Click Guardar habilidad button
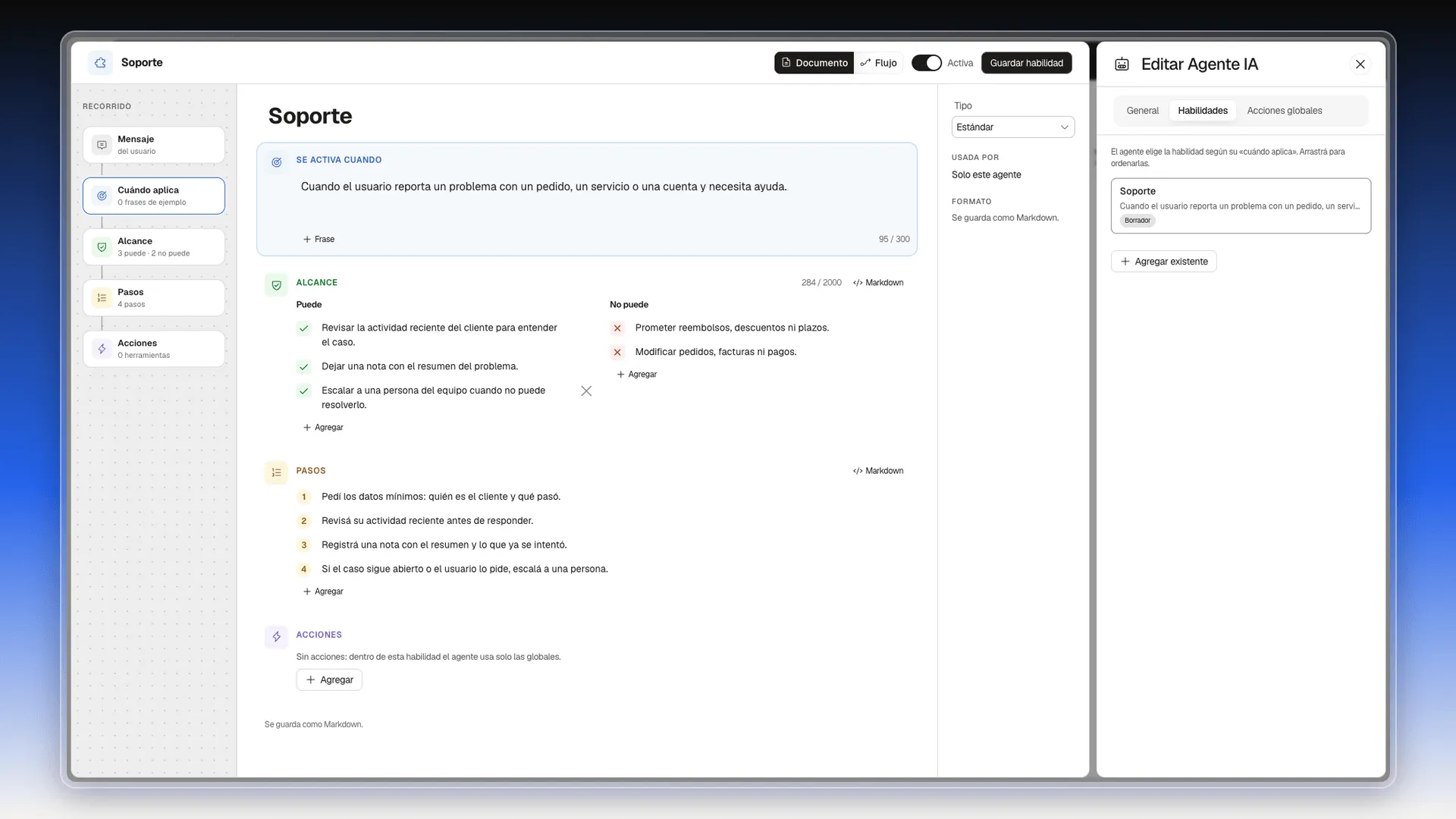Image resolution: width=1456 pixels, height=819 pixels. tap(1027, 63)
